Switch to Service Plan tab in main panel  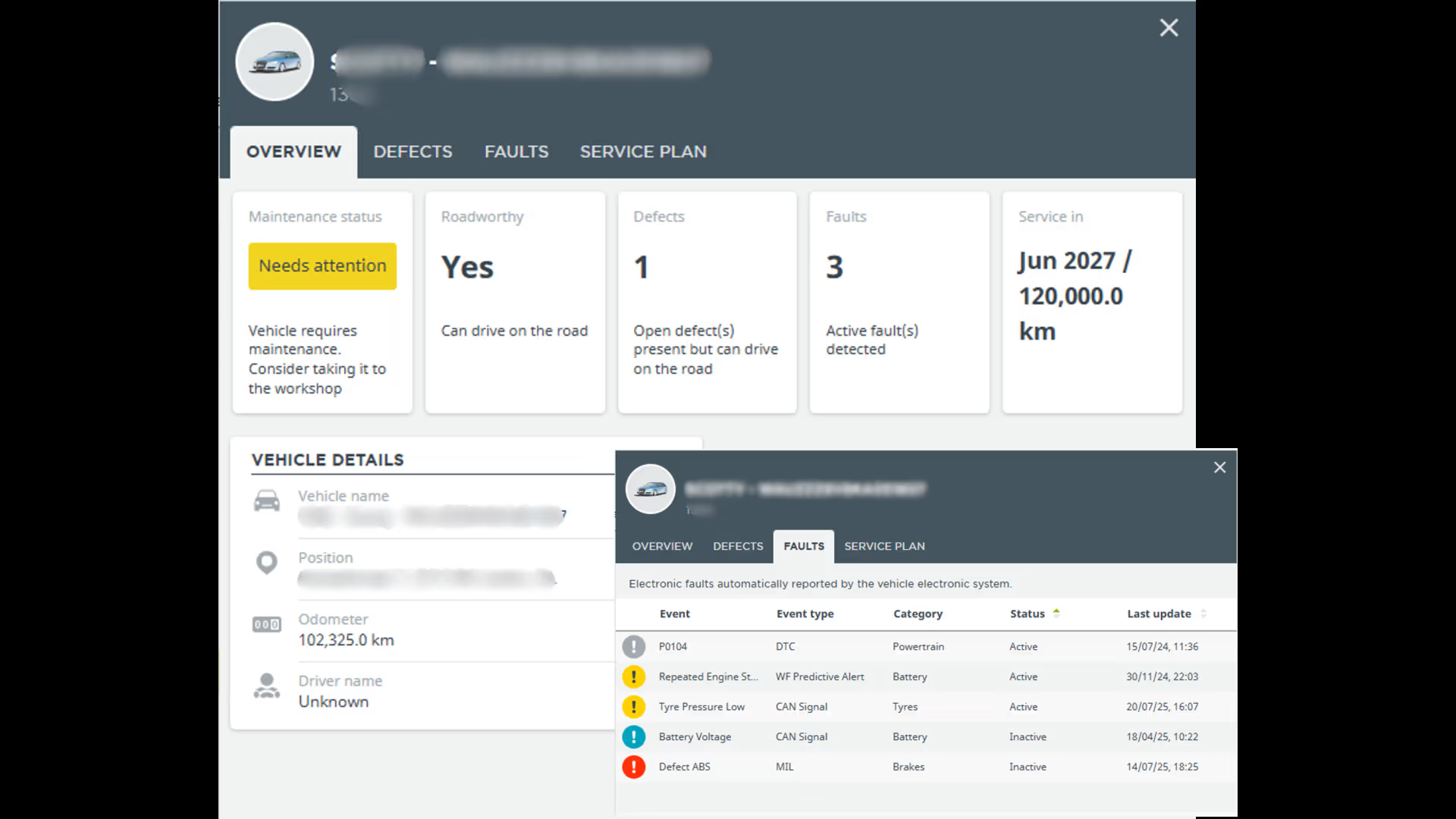coord(643,152)
